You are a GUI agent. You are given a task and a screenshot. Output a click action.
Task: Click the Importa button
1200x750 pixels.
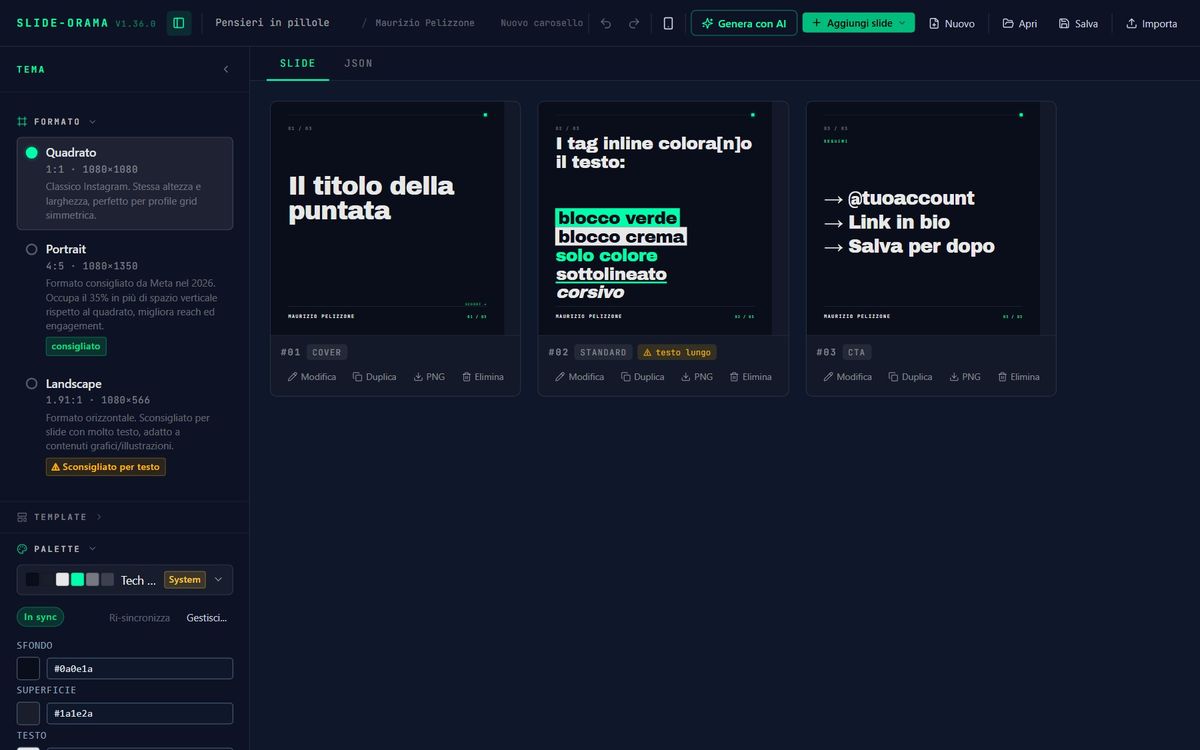point(1151,23)
